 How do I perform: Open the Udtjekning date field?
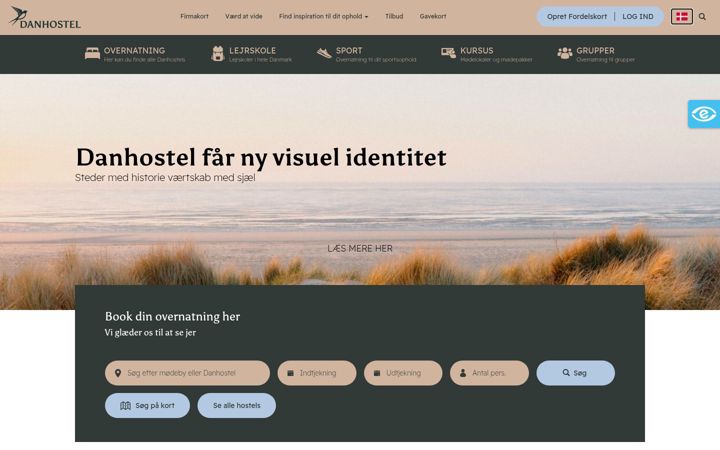coord(403,373)
